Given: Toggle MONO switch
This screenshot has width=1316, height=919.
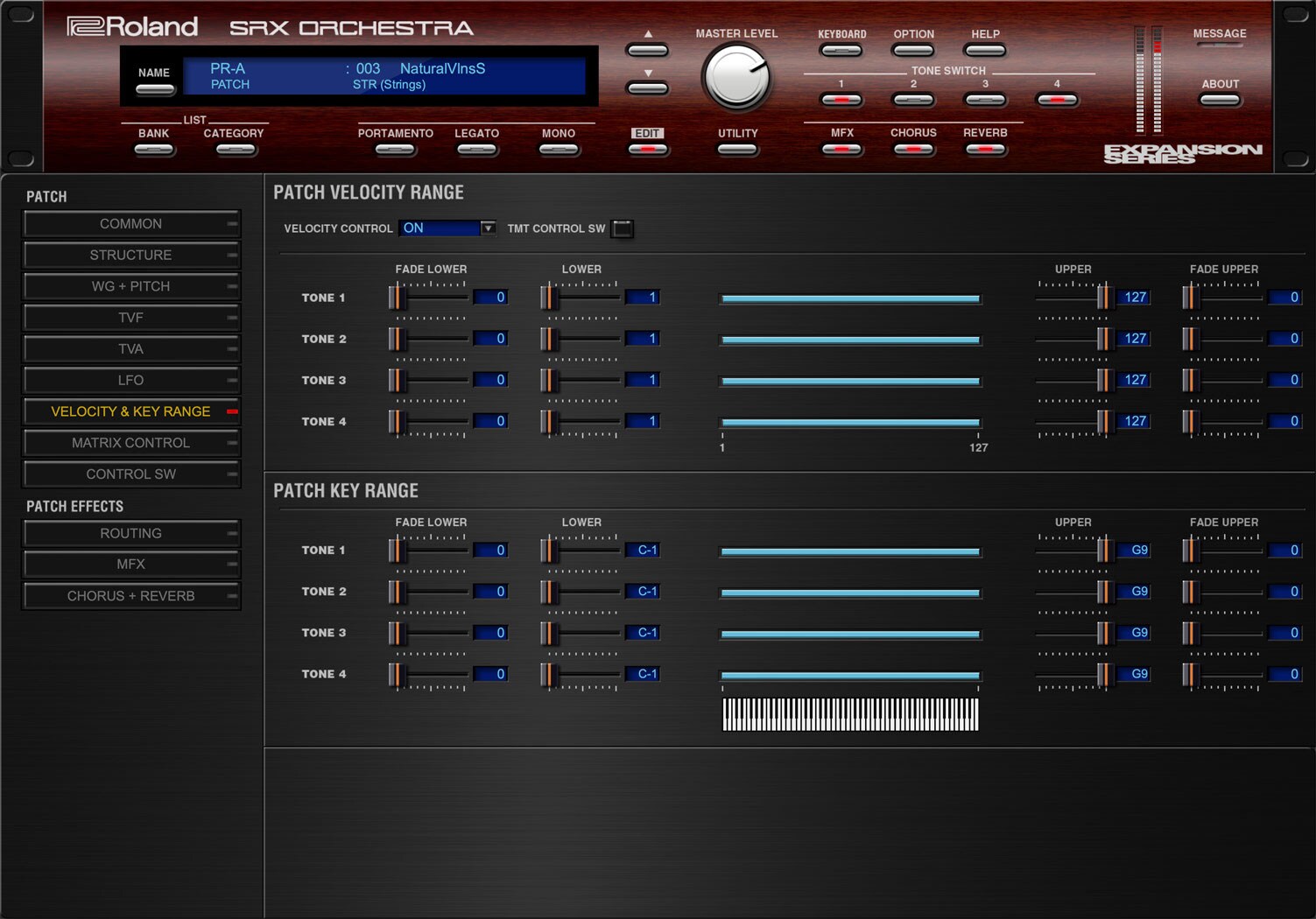Looking at the screenshot, I should pos(559,150).
